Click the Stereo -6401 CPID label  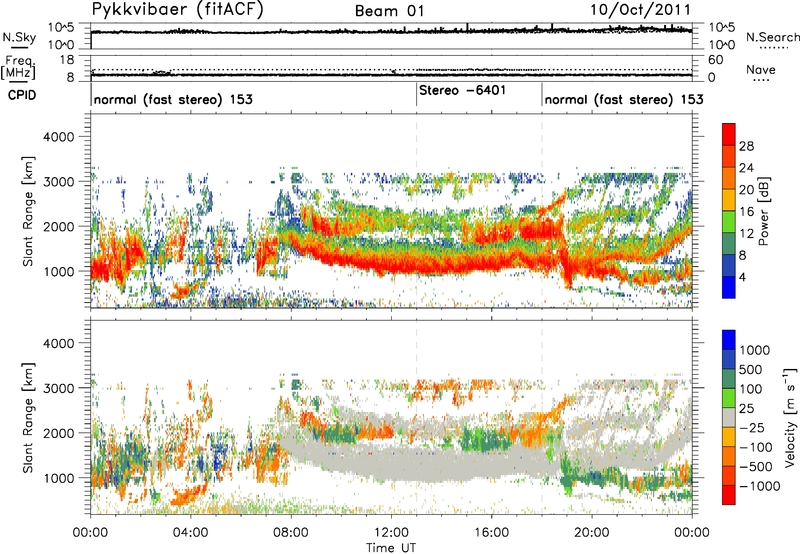(x=462, y=90)
